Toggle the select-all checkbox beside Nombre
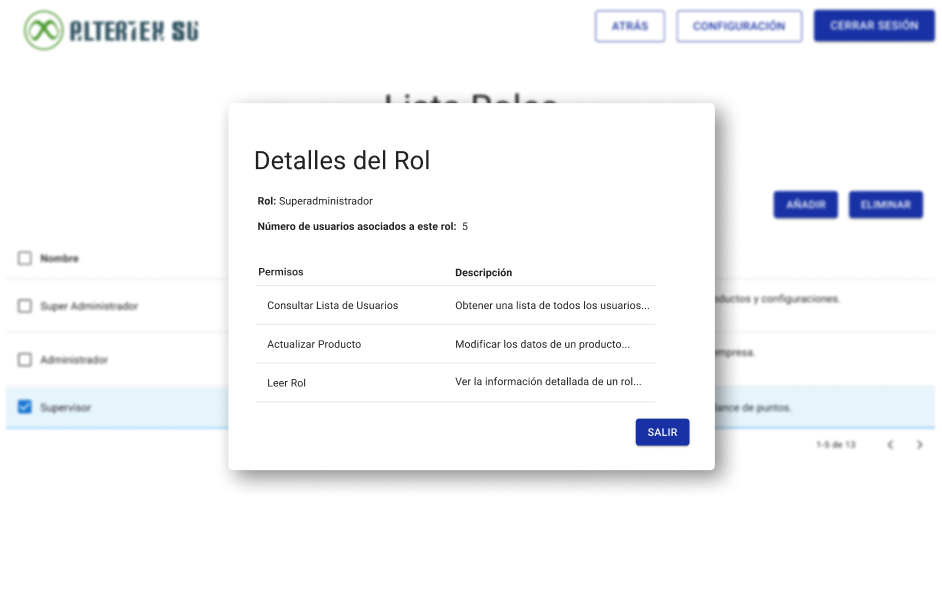Image resolution: width=942 pixels, height=606 pixels. (x=25, y=258)
